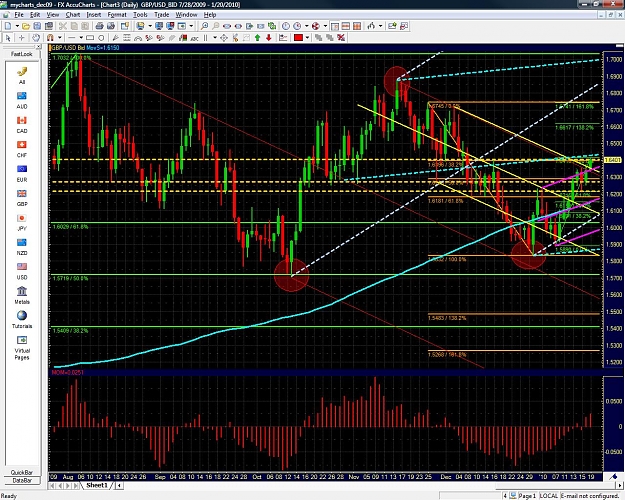The width and height of the screenshot is (625, 500).
Task: Select the arc drawing tool
Action: click(138, 38)
